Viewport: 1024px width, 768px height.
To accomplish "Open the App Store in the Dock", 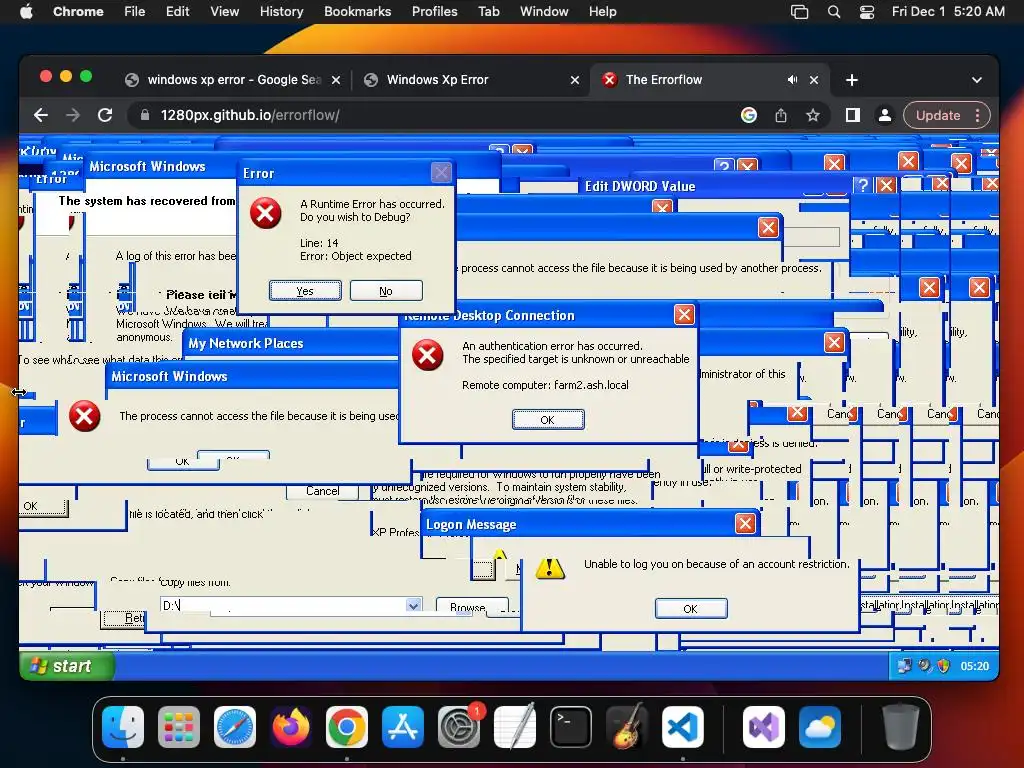I will click(x=403, y=727).
